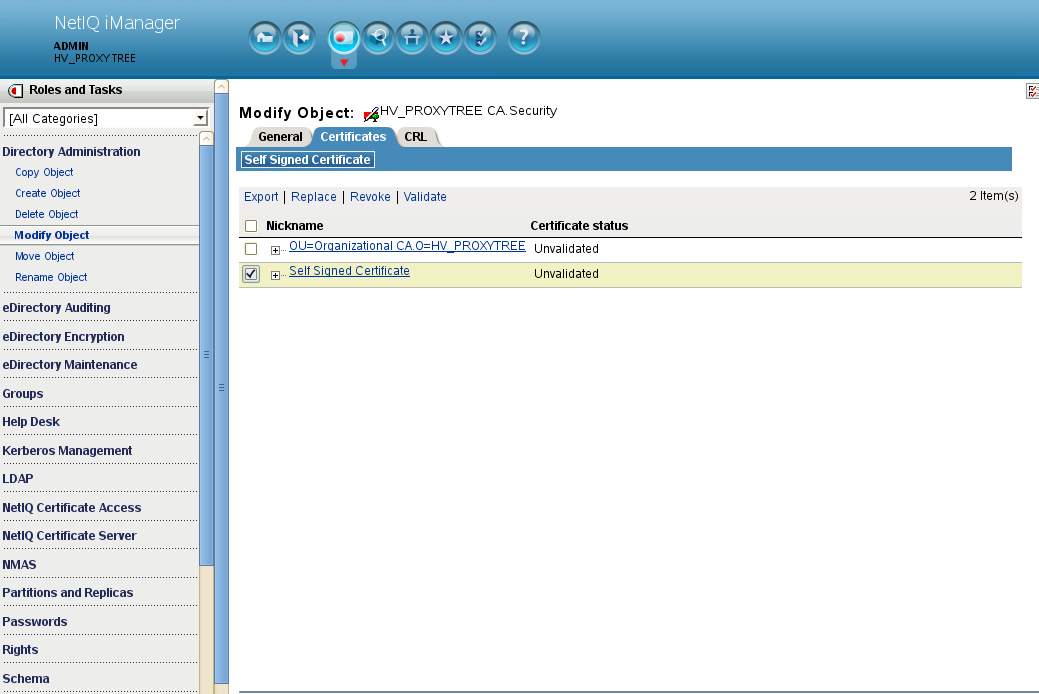This screenshot has width=1039, height=694.
Task: Expand the Groups category
Action: pos(23,394)
